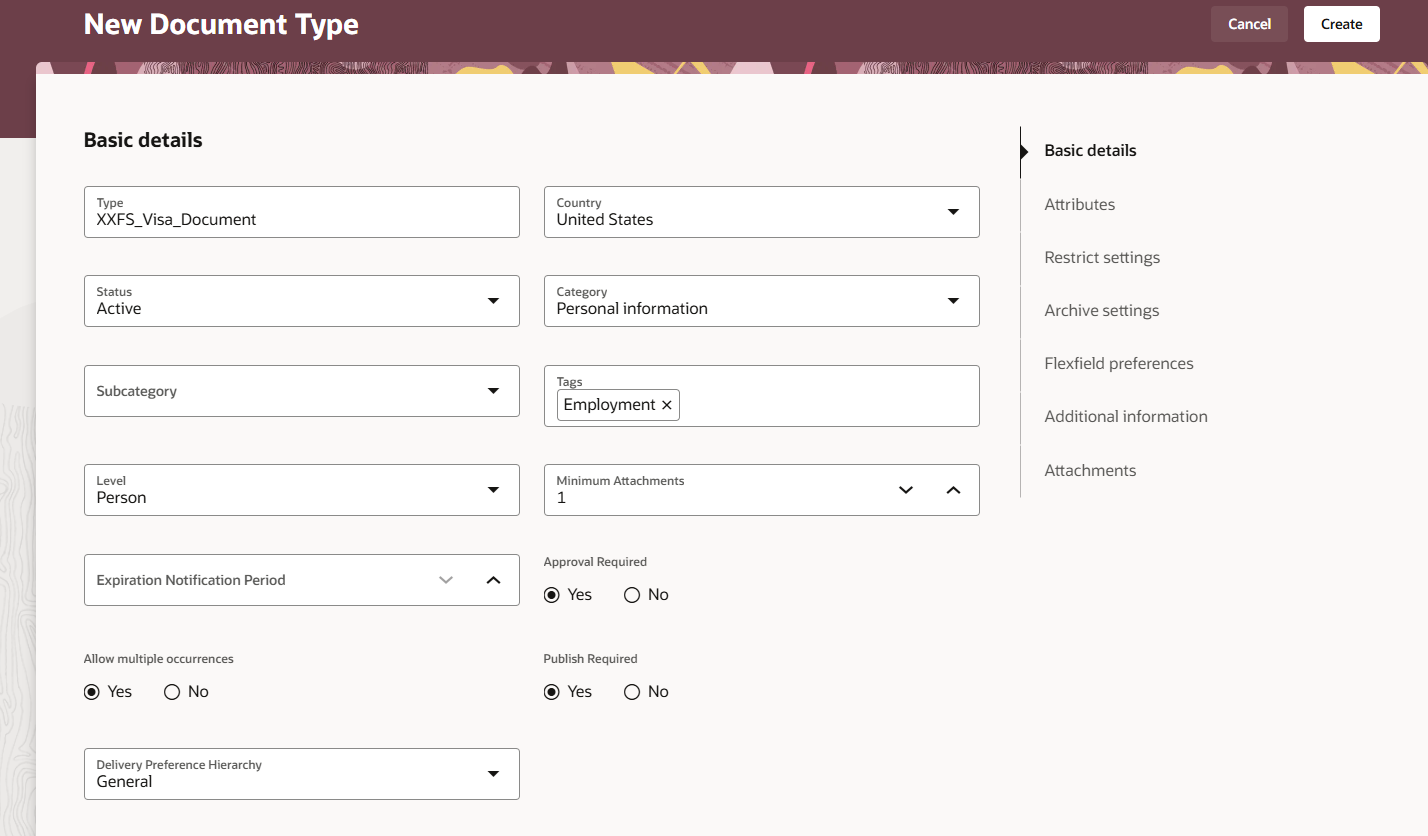
Task: Open the Category dropdown arrow
Action: (953, 301)
